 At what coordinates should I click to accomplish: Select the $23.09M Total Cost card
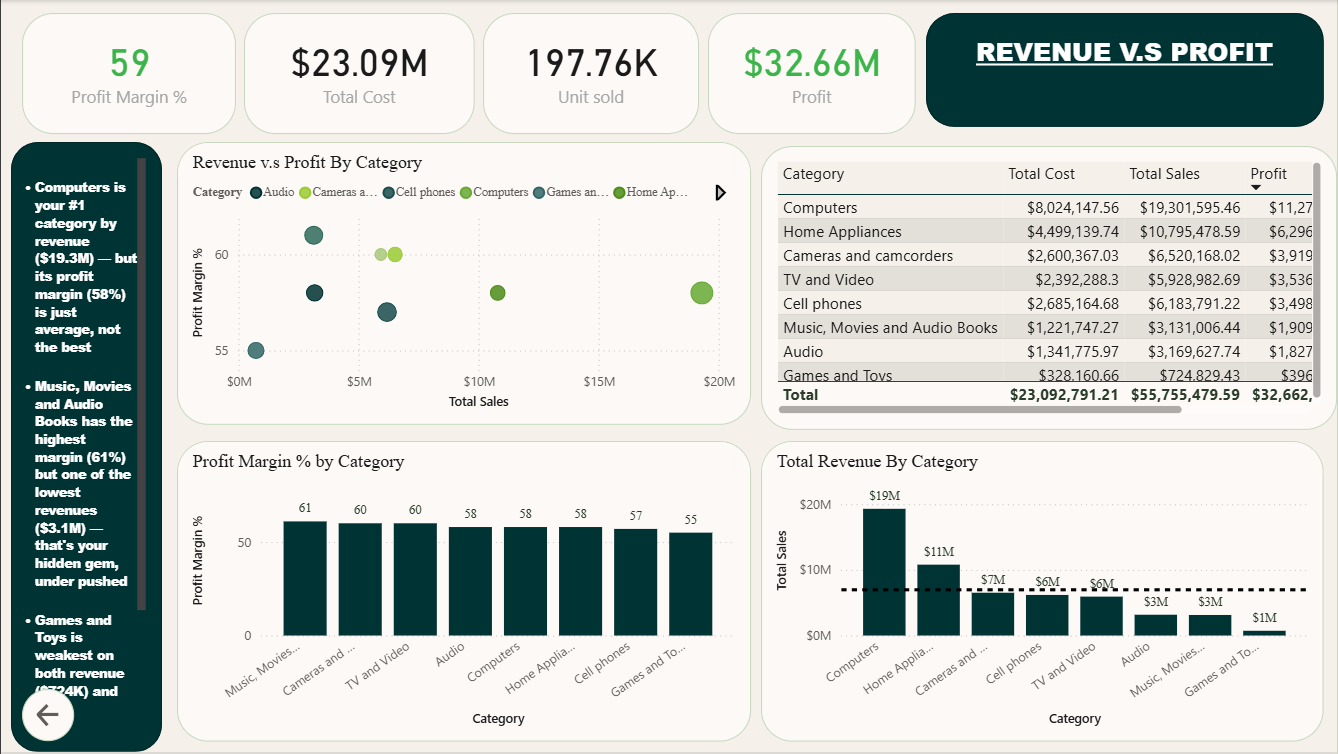(359, 74)
